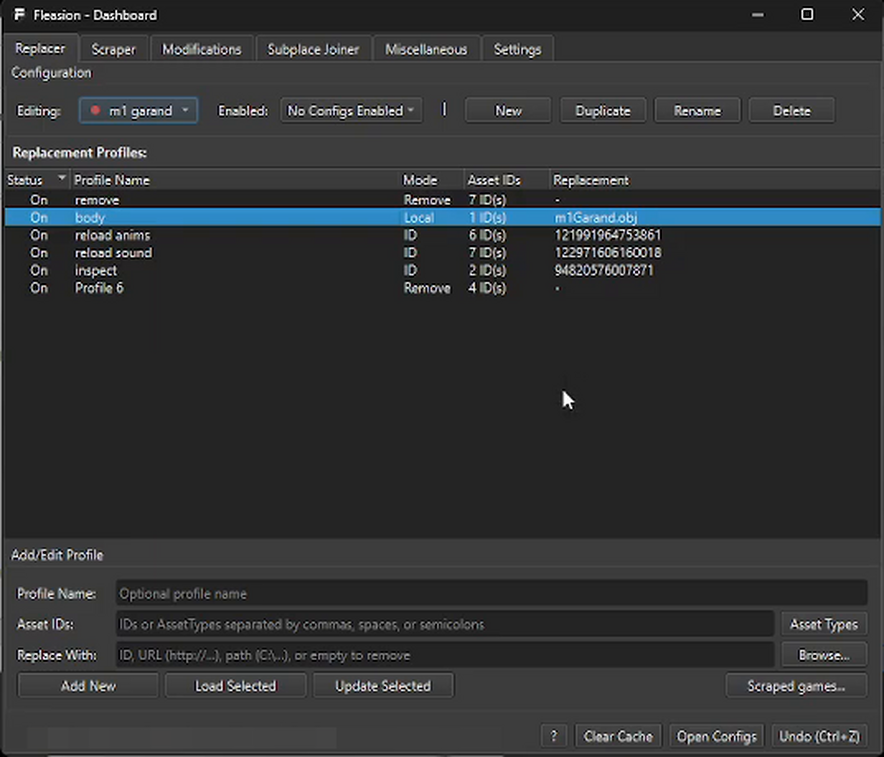Select the 'inspect' profile row
This screenshot has width=884, height=757.
click(x=443, y=271)
